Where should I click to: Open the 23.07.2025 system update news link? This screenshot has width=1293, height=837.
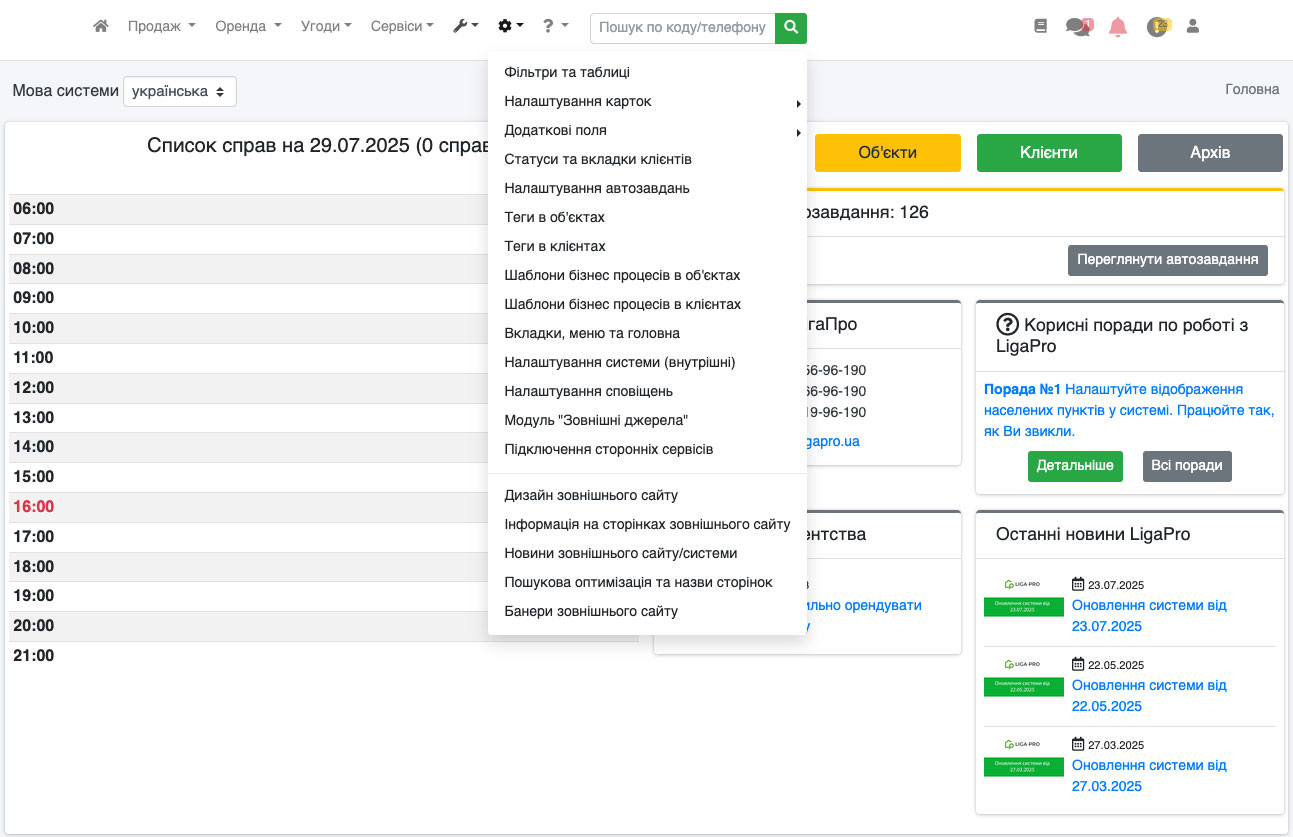1148,616
